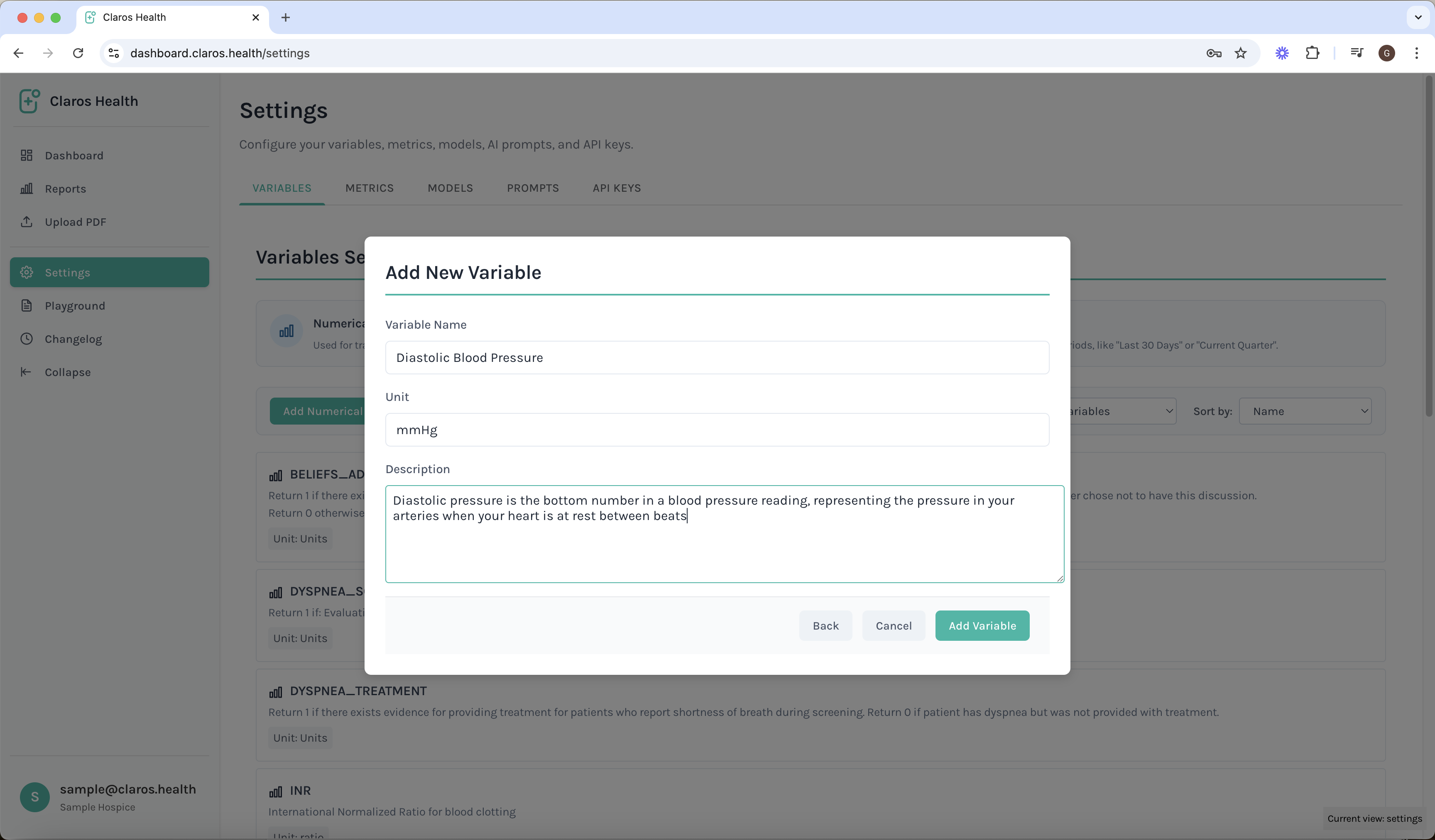Select Reports in the sidebar
1435x840 pixels.
click(66, 189)
